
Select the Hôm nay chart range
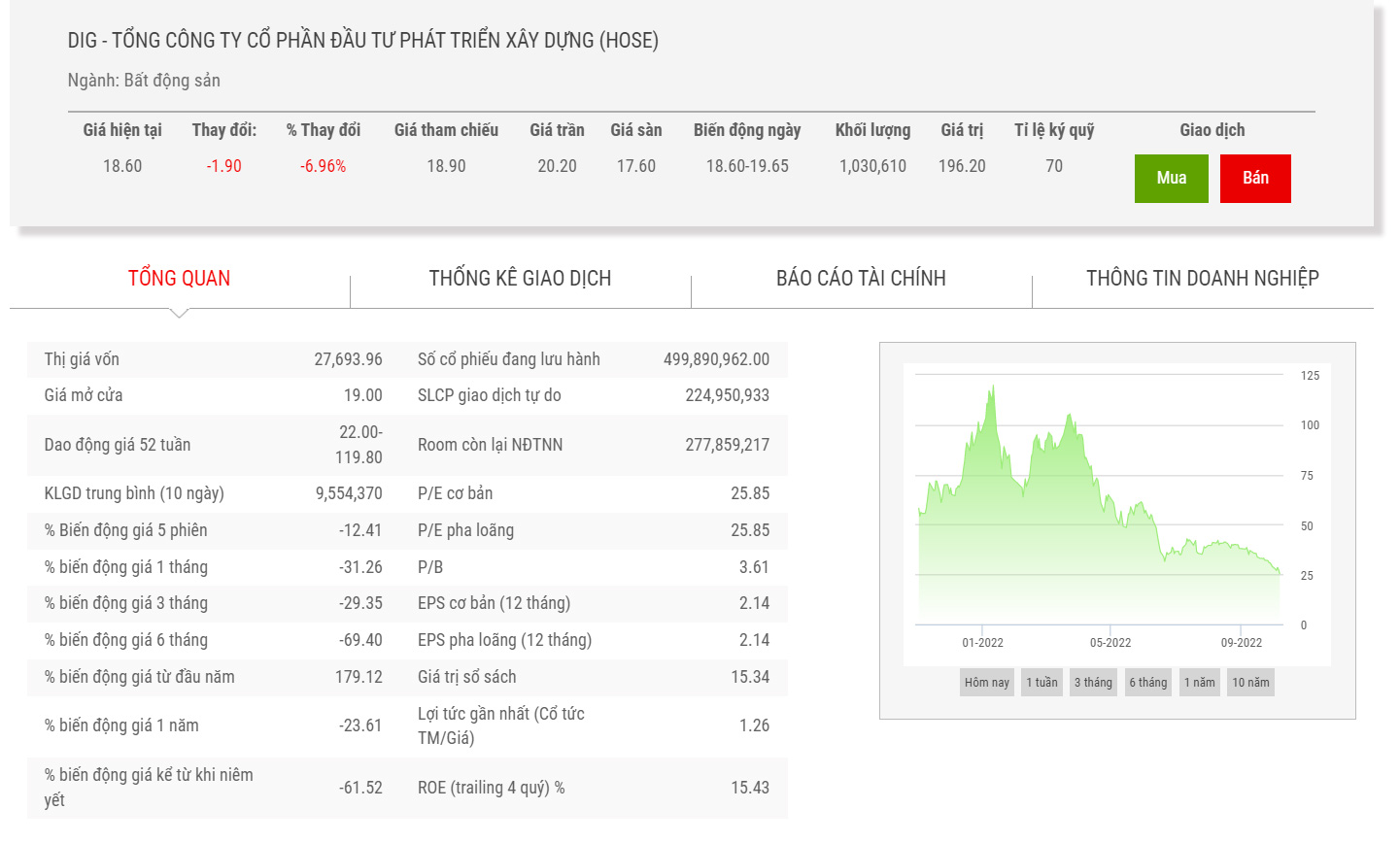986,683
